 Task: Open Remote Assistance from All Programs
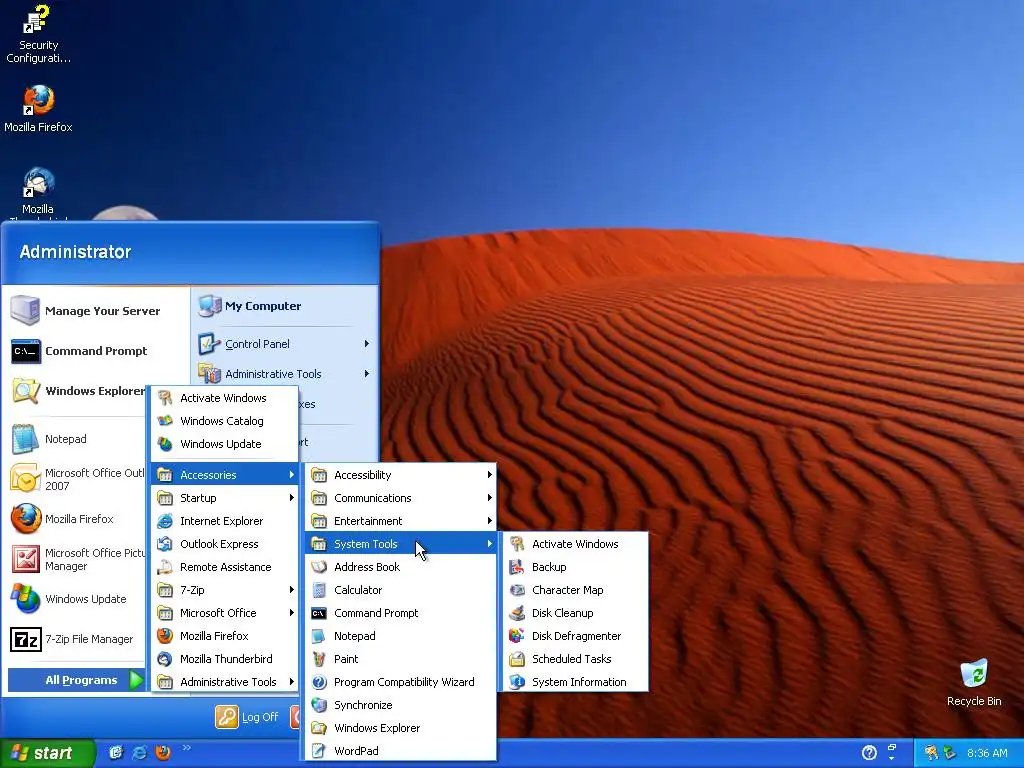pos(225,567)
